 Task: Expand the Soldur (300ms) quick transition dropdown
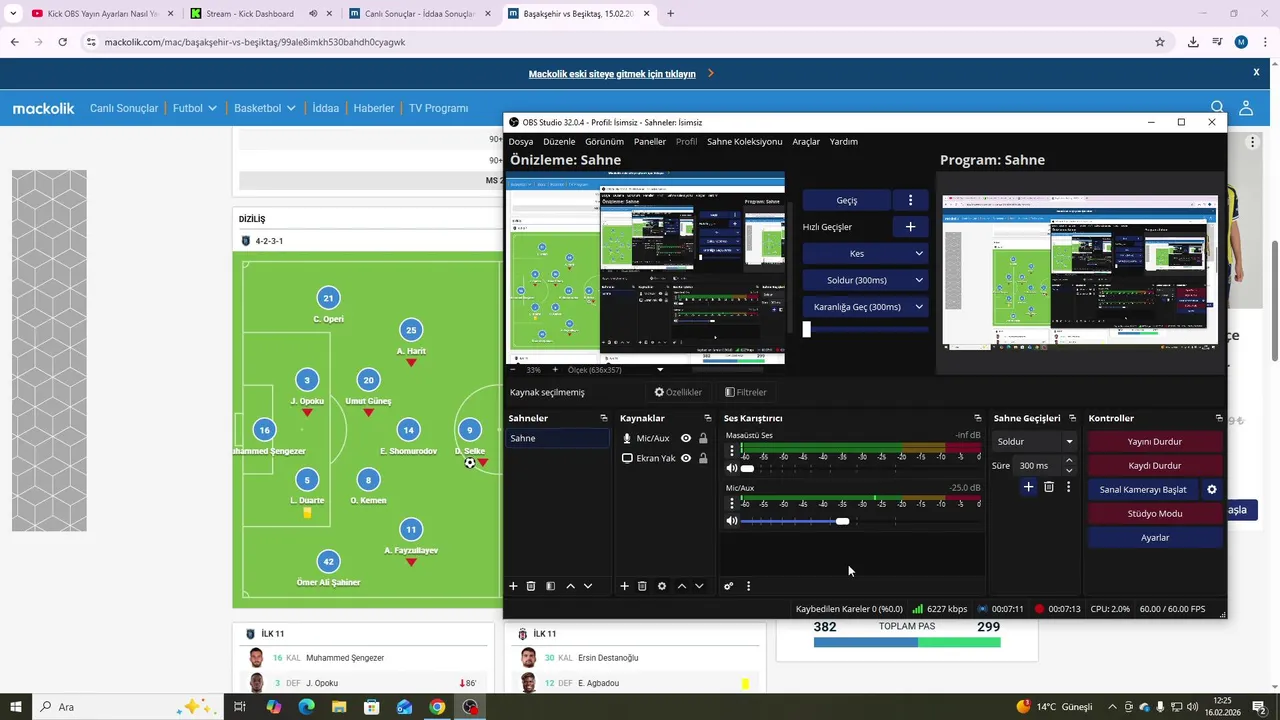tap(920, 280)
